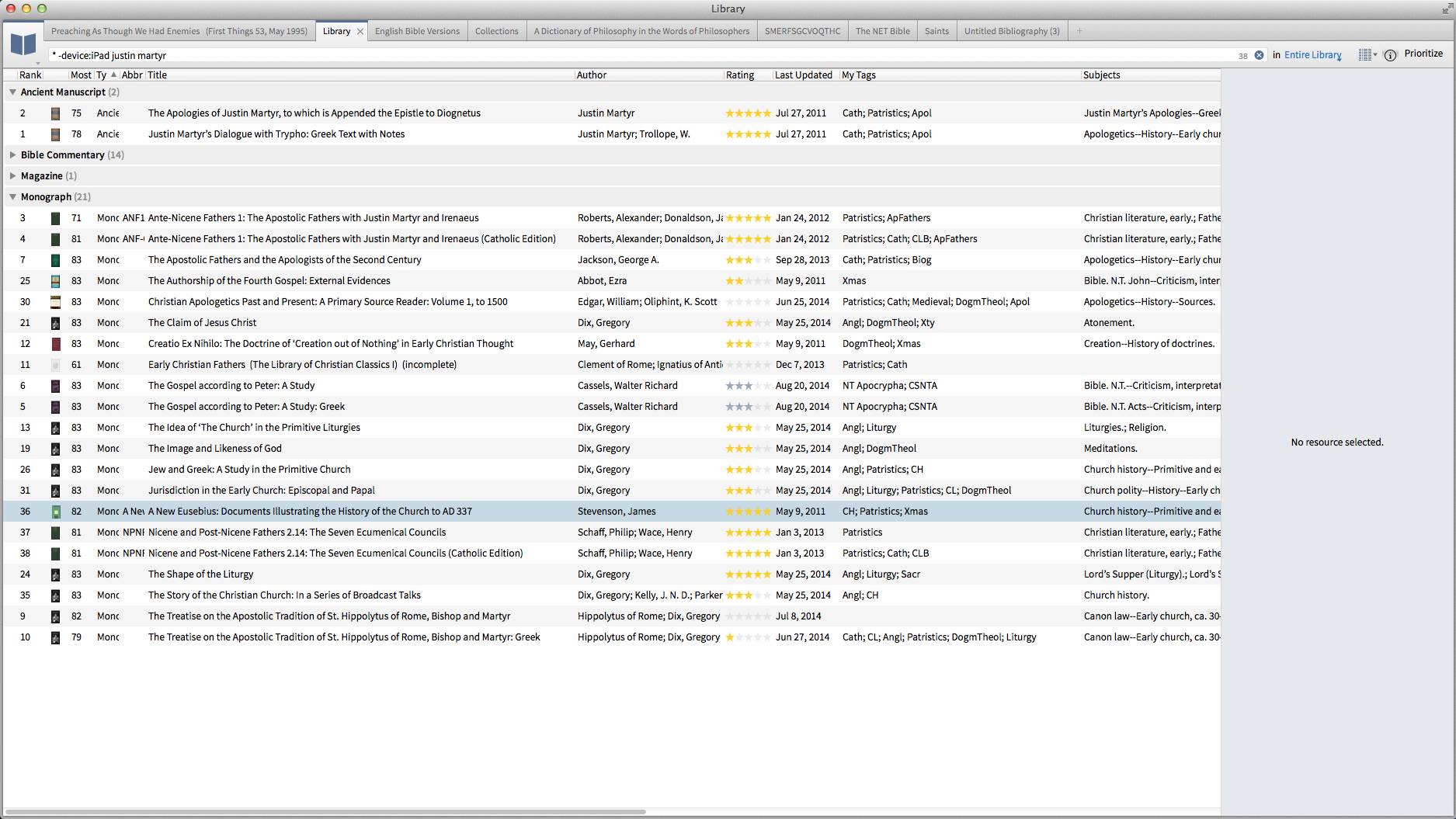
Task: Click cover icon for A New Eusebius
Action: [x=55, y=512]
